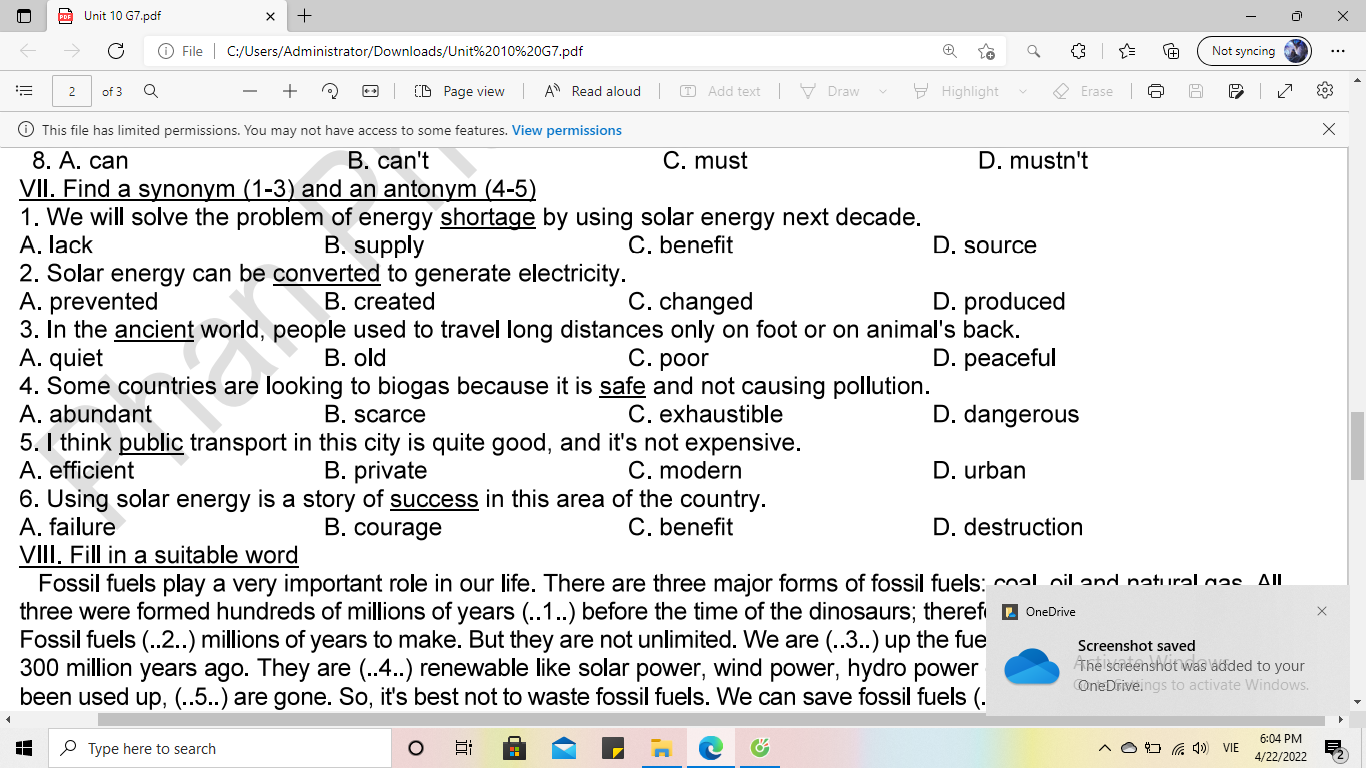Viewport: 1366px width, 768px height.
Task: Open the Action Center notifications
Action: pyautogui.click(x=1334, y=748)
